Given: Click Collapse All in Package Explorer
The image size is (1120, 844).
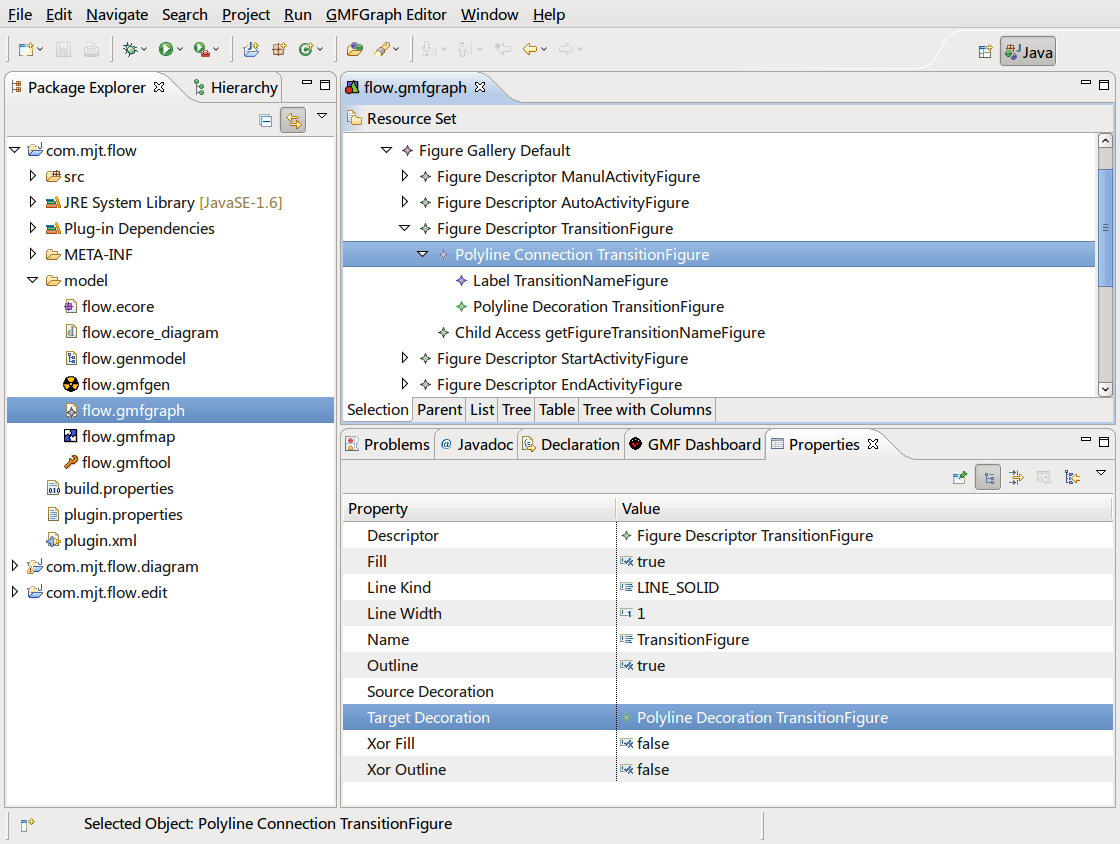Looking at the screenshot, I should point(265,120).
